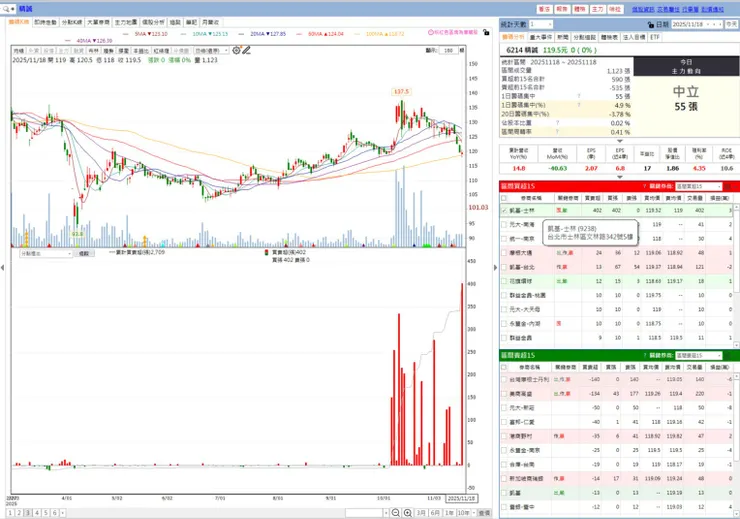Zoom out the chart with minus magnifier
This screenshot has width=740, height=519.
coord(396,512)
